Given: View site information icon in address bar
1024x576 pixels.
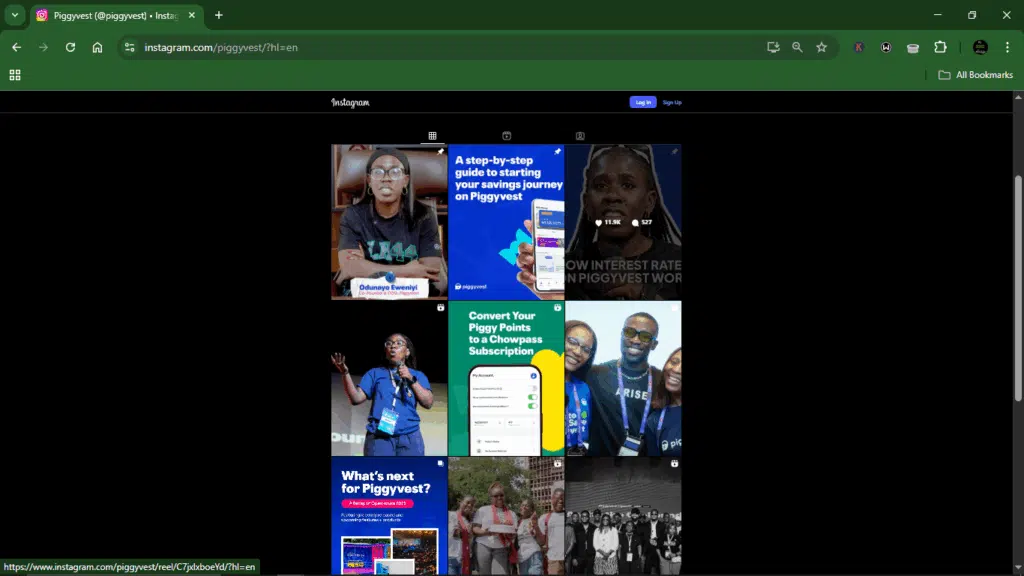Looking at the screenshot, I should click(x=129, y=47).
